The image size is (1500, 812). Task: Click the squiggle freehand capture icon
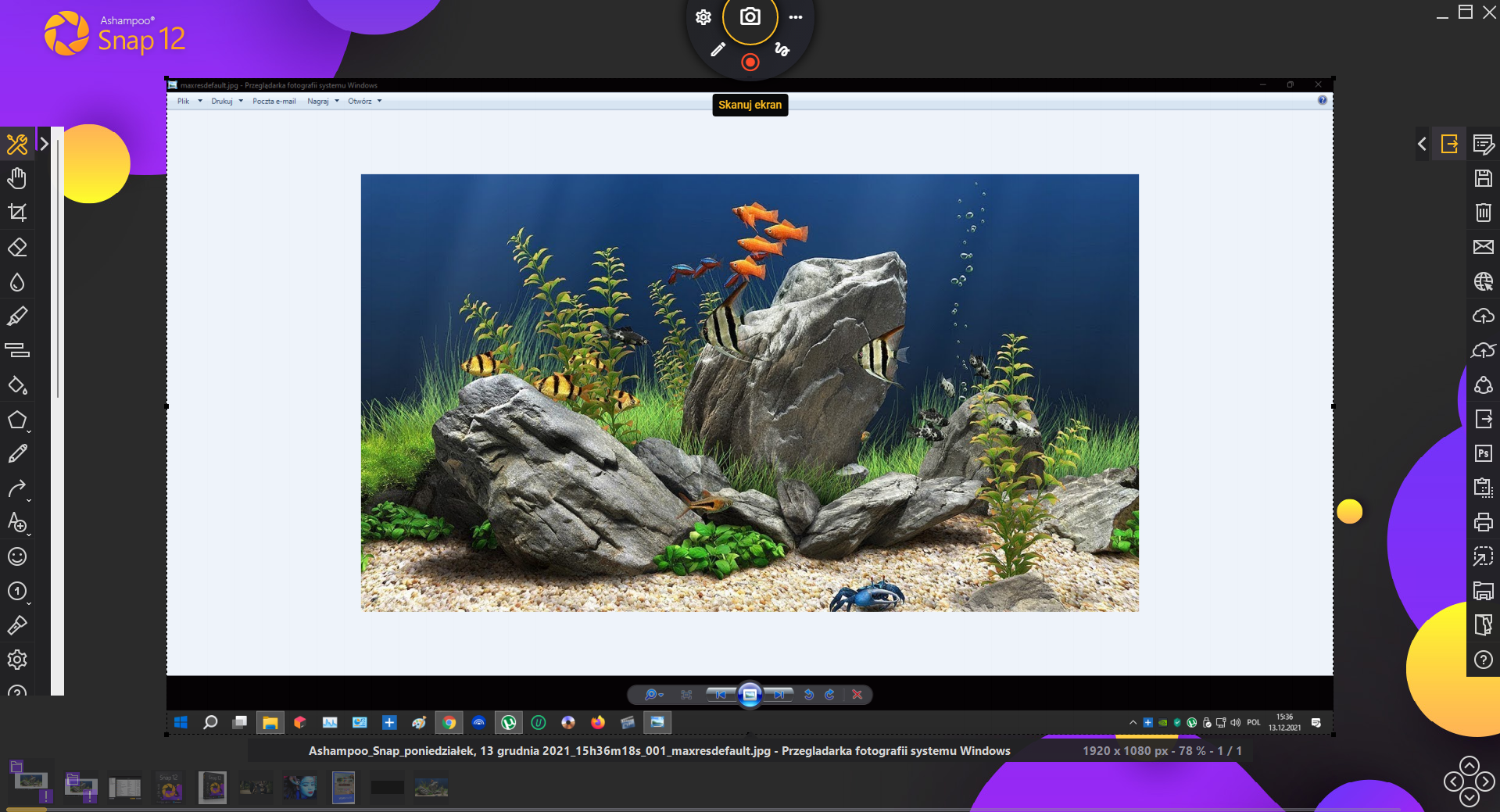(782, 50)
